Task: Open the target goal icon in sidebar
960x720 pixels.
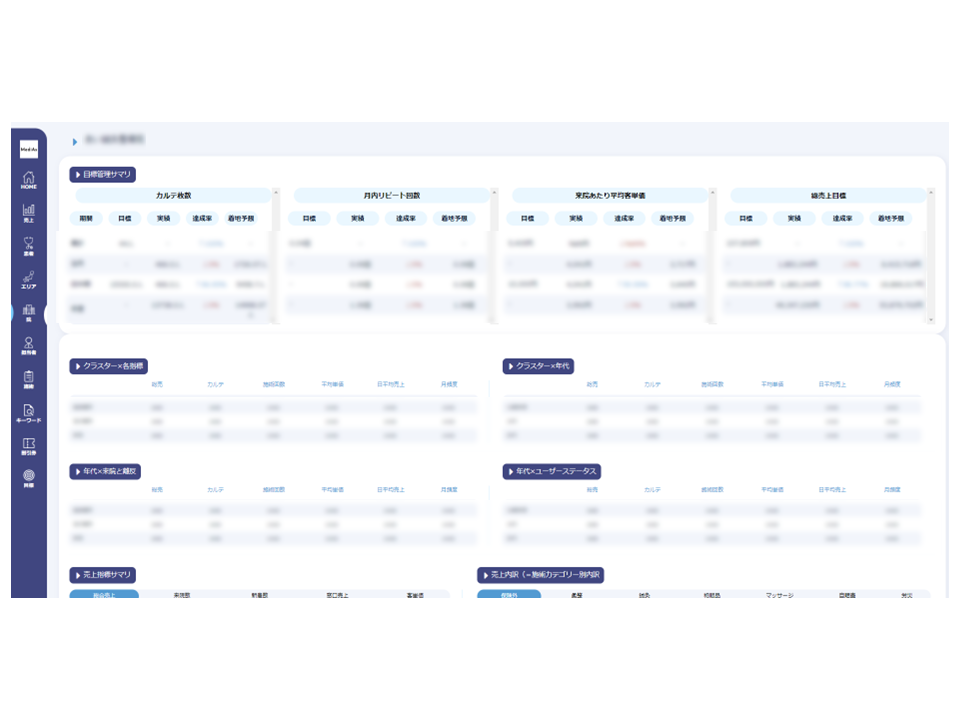Action: (28, 477)
